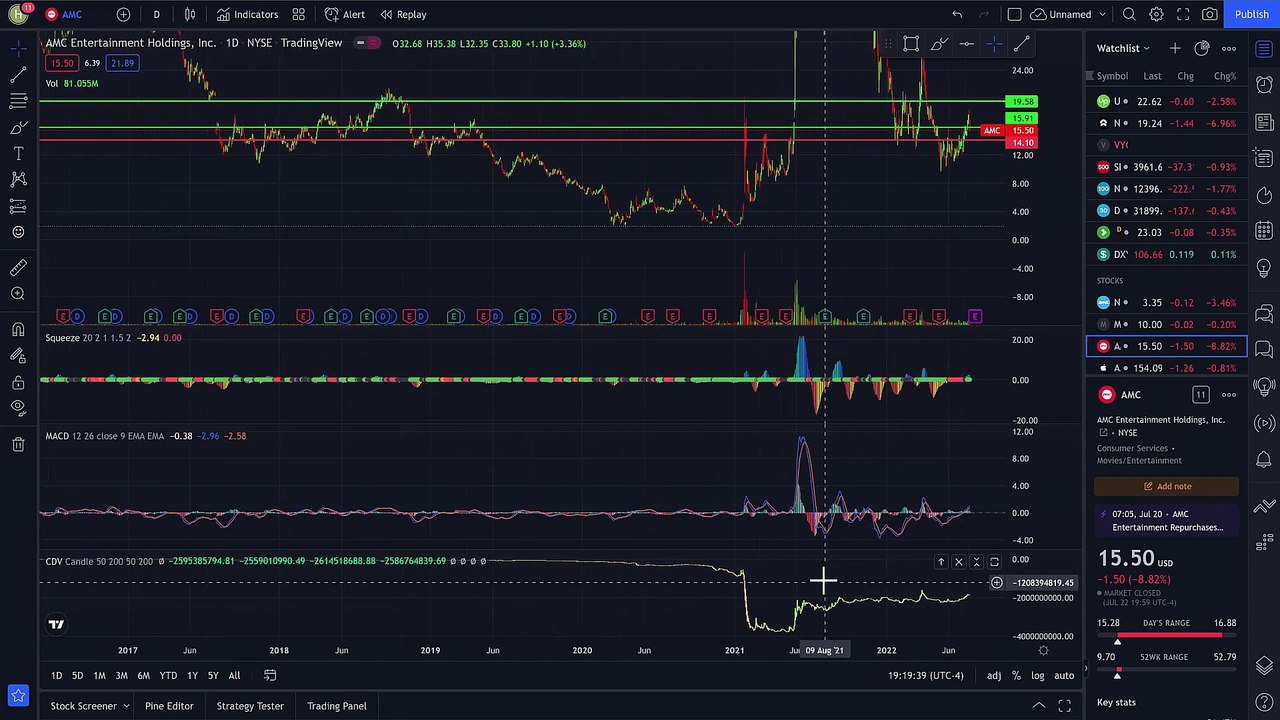Add a symbol to the watchlist

(1175, 48)
